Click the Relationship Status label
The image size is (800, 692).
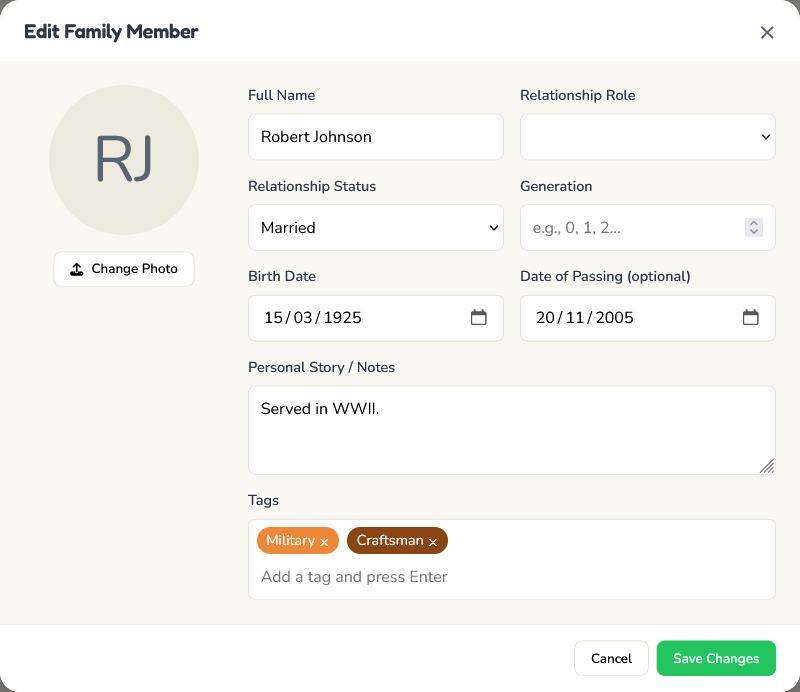[x=312, y=186]
